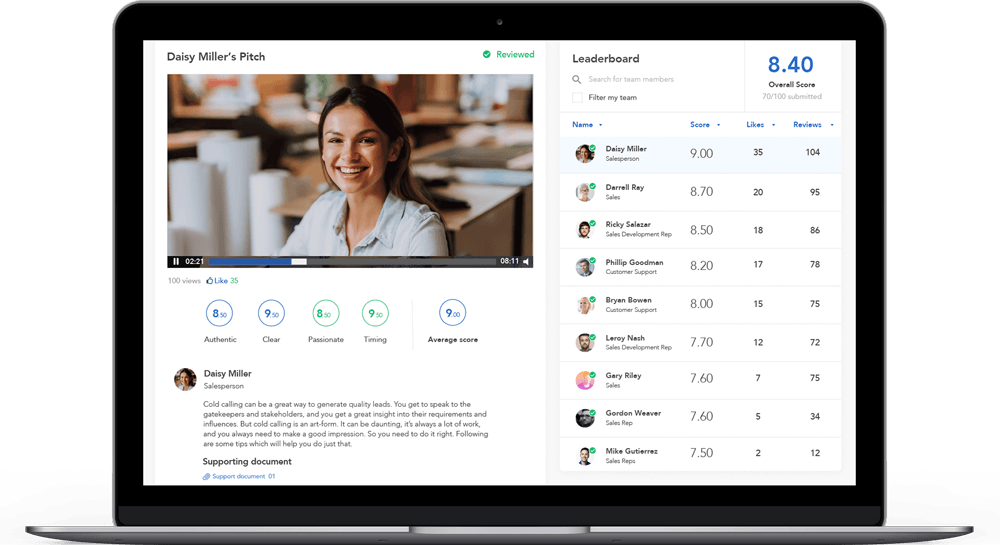This screenshot has height=545, width=1000.
Task: Click the search magnifier icon in Leaderboard
Action: pos(577,80)
